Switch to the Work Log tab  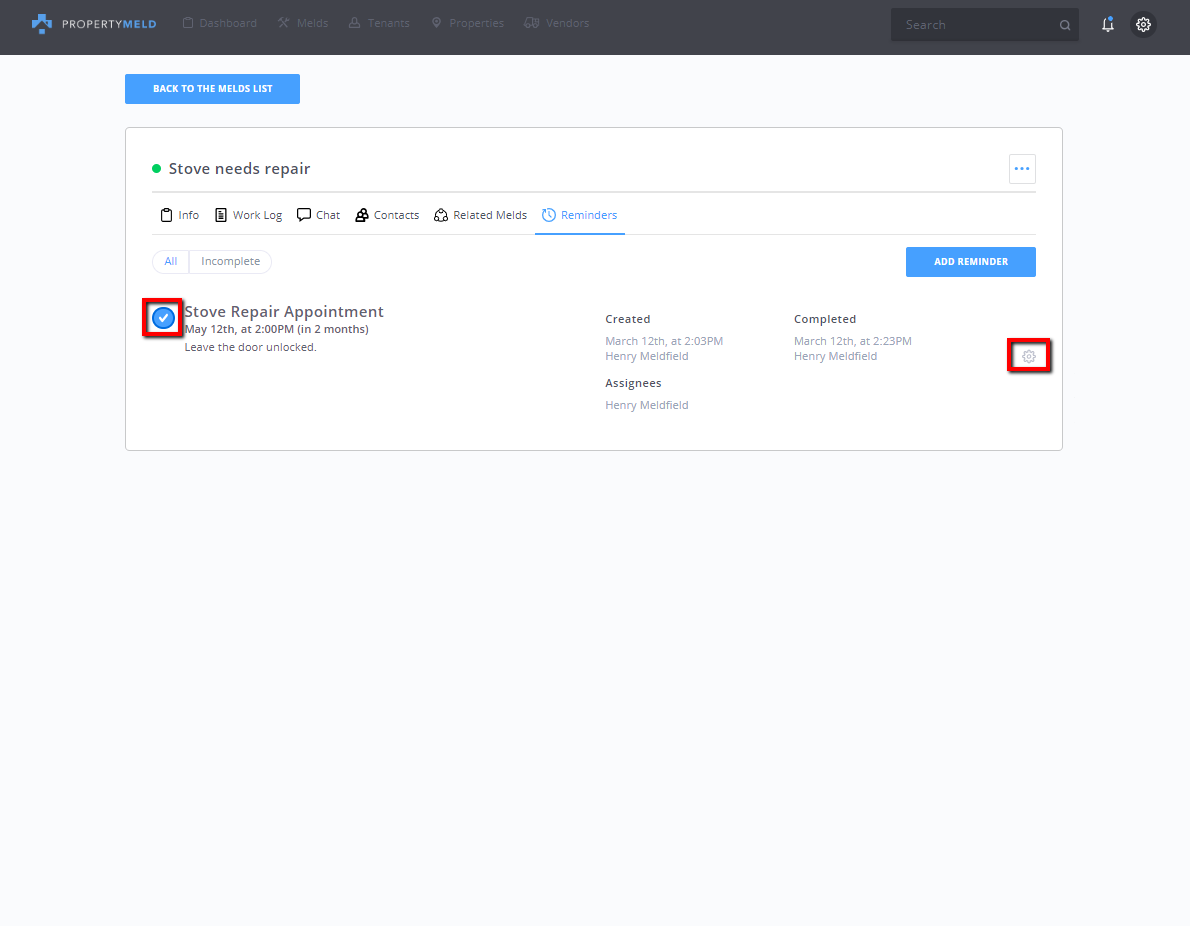click(x=249, y=215)
